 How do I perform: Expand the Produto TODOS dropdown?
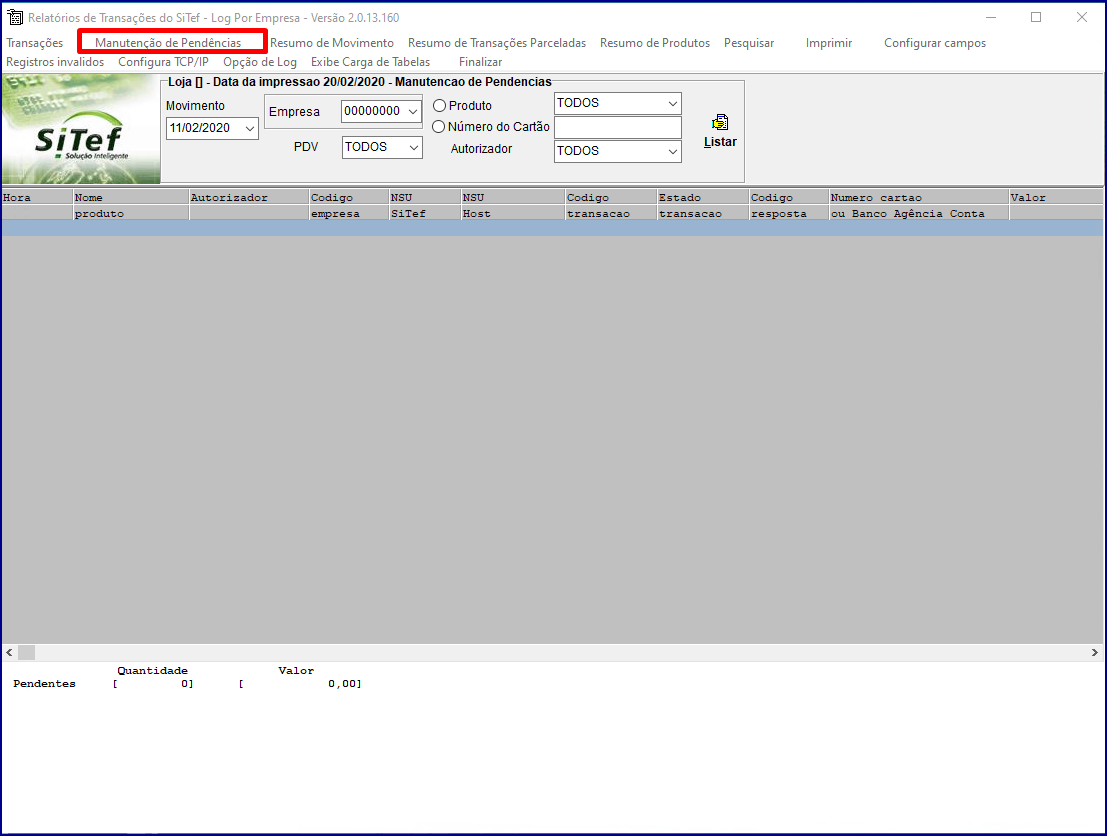pyautogui.click(x=673, y=104)
